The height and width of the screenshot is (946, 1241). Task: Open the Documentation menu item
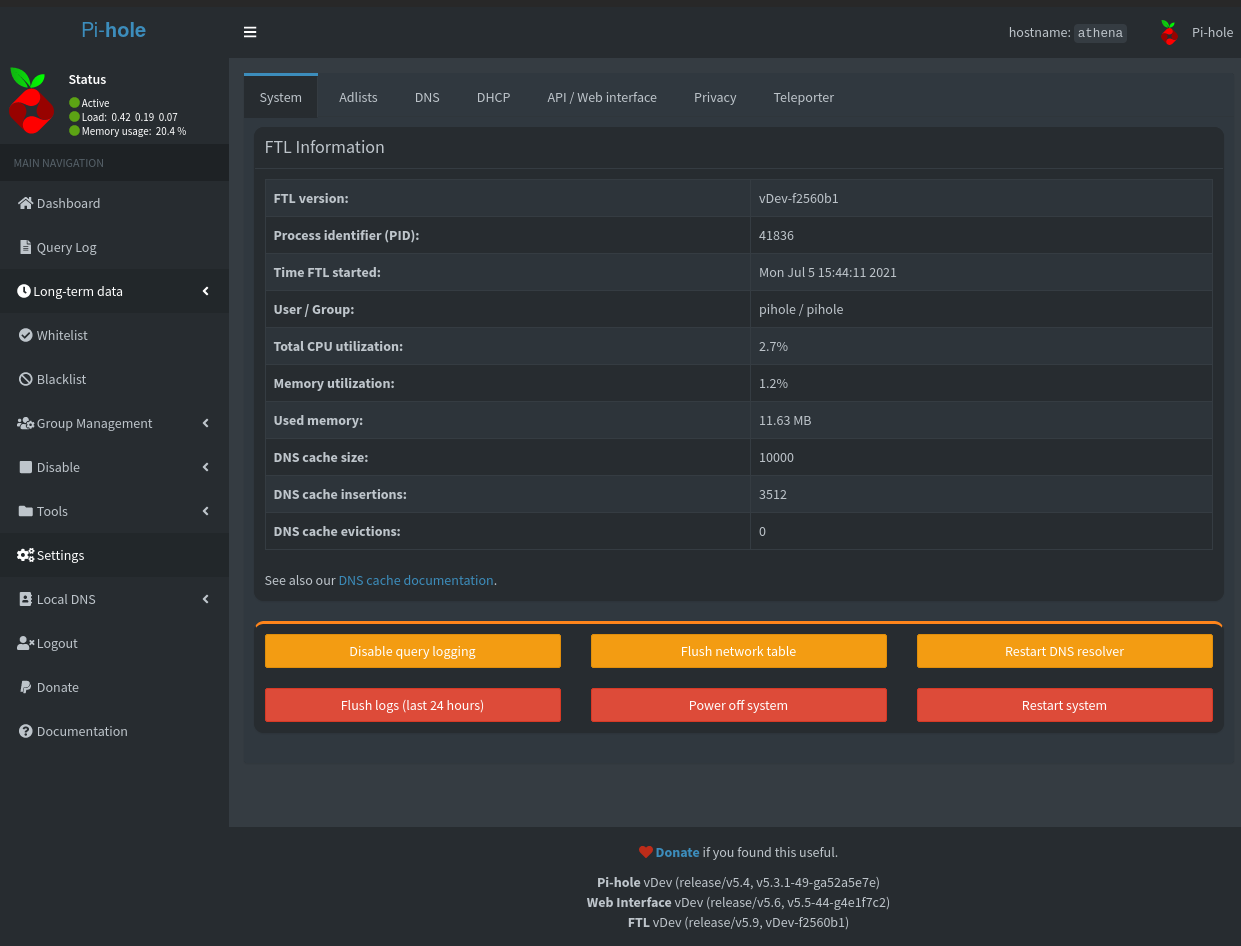tap(114, 731)
